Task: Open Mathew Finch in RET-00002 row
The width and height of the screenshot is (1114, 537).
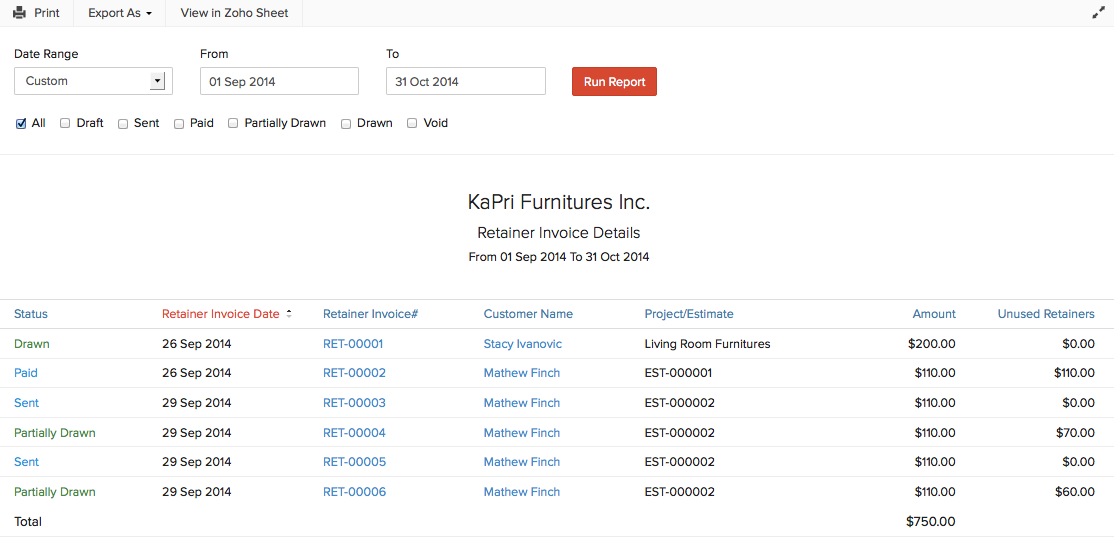Action: (521, 373)
